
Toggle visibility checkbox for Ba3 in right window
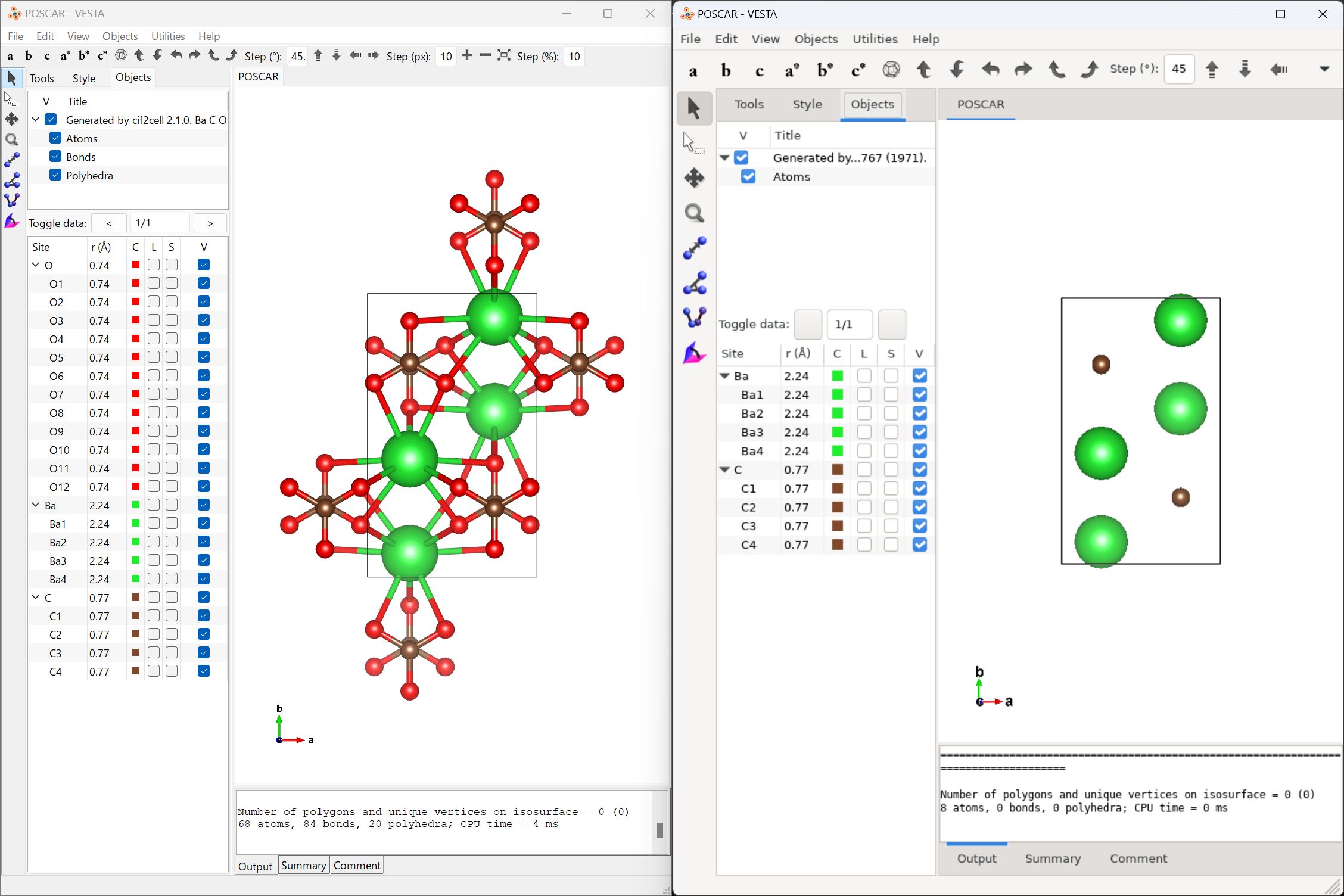click(919, 432)
